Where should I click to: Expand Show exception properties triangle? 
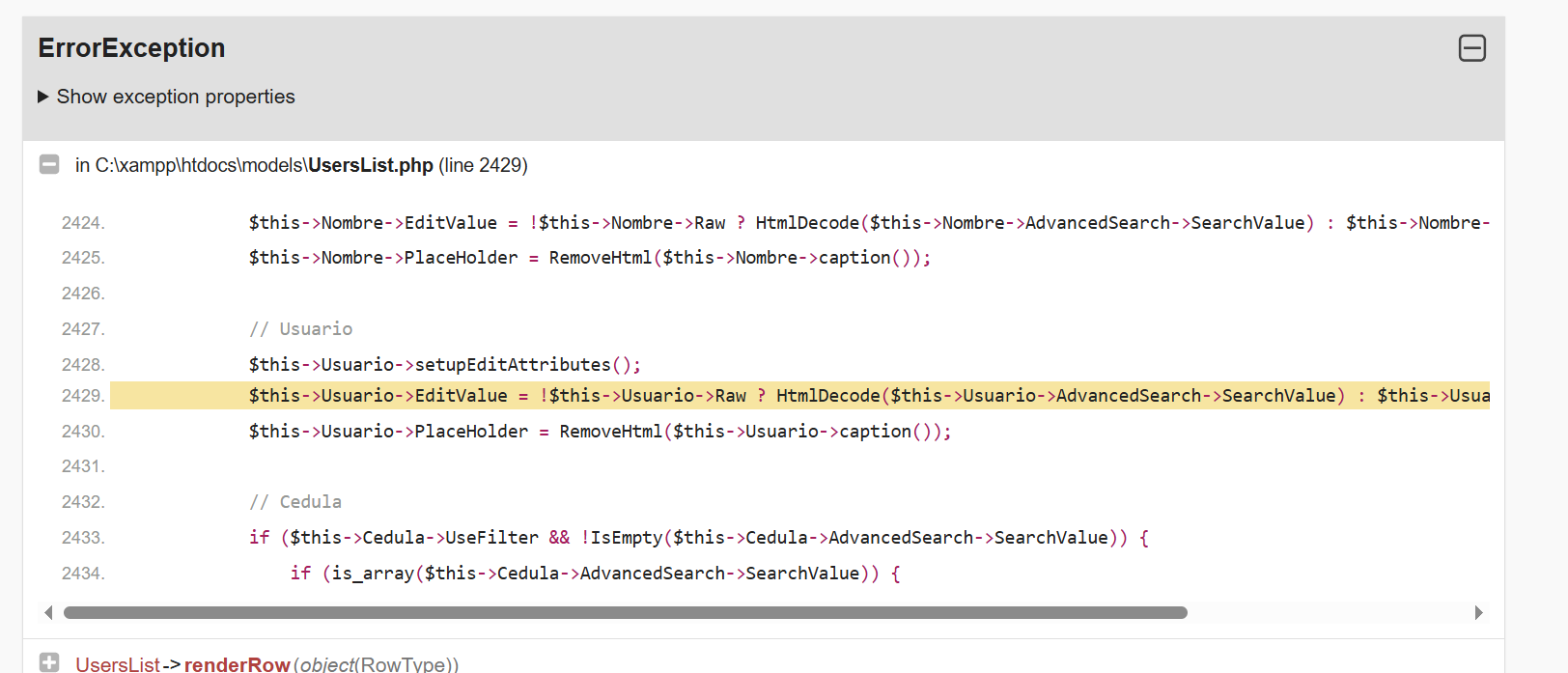(43, 97)
